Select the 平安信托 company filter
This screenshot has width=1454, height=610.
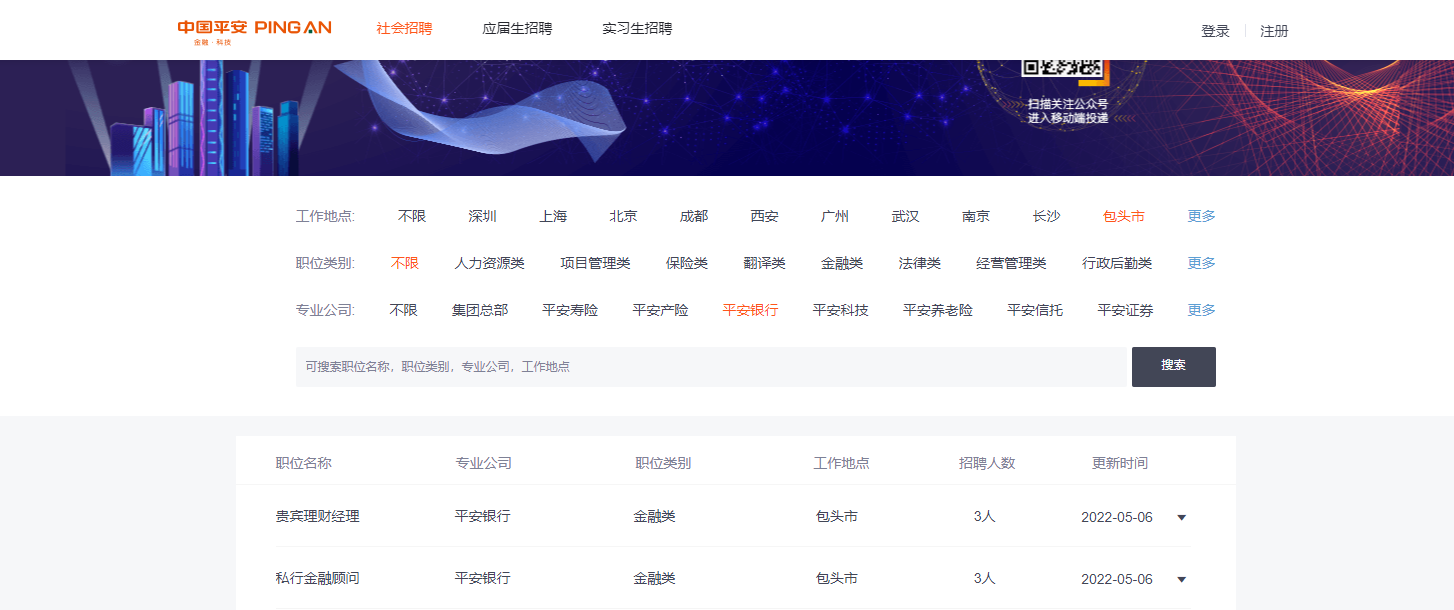(x=1036, y=310)
